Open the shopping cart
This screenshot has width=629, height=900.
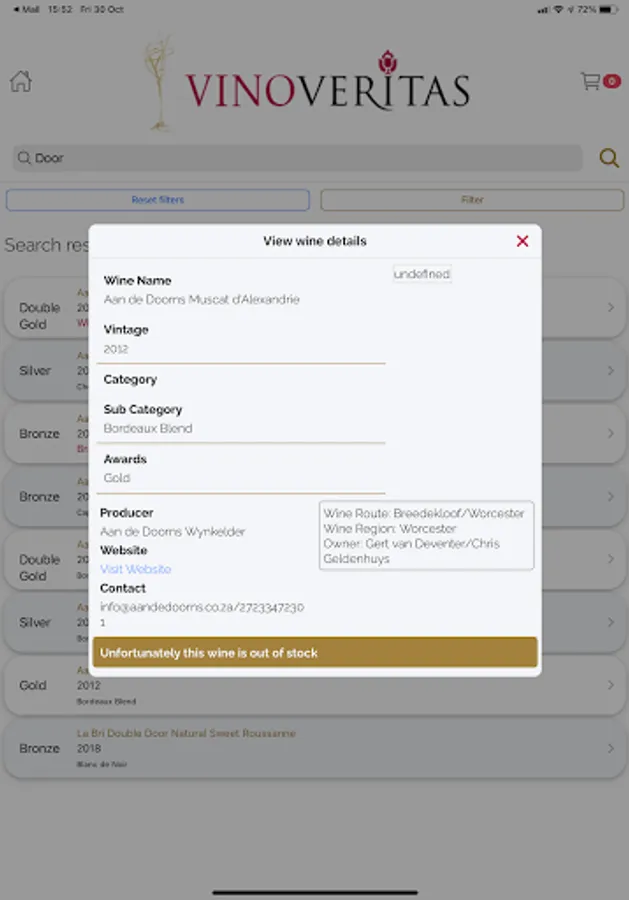[x=592, y=81]
